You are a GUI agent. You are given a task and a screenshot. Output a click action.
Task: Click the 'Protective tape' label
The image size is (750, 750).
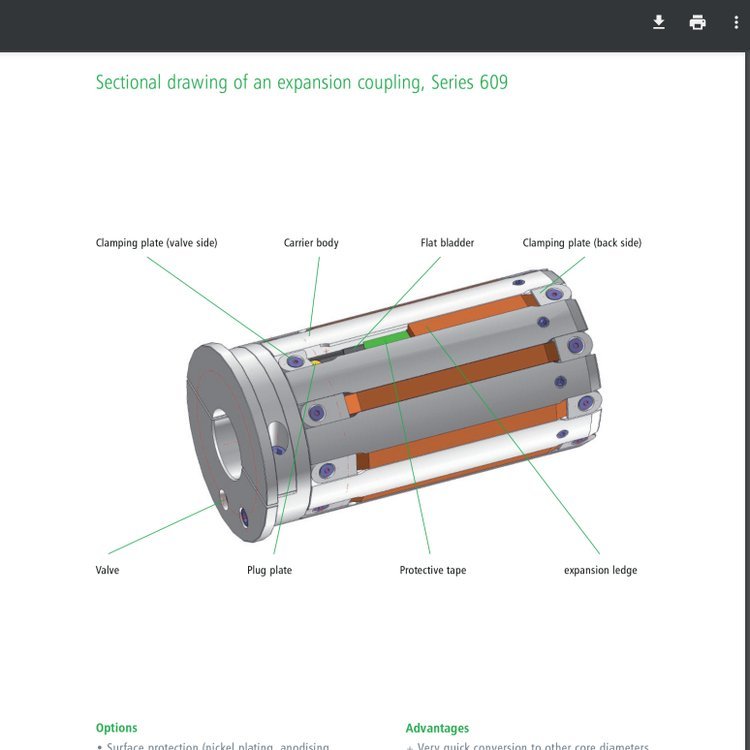(x=432, y=570)
